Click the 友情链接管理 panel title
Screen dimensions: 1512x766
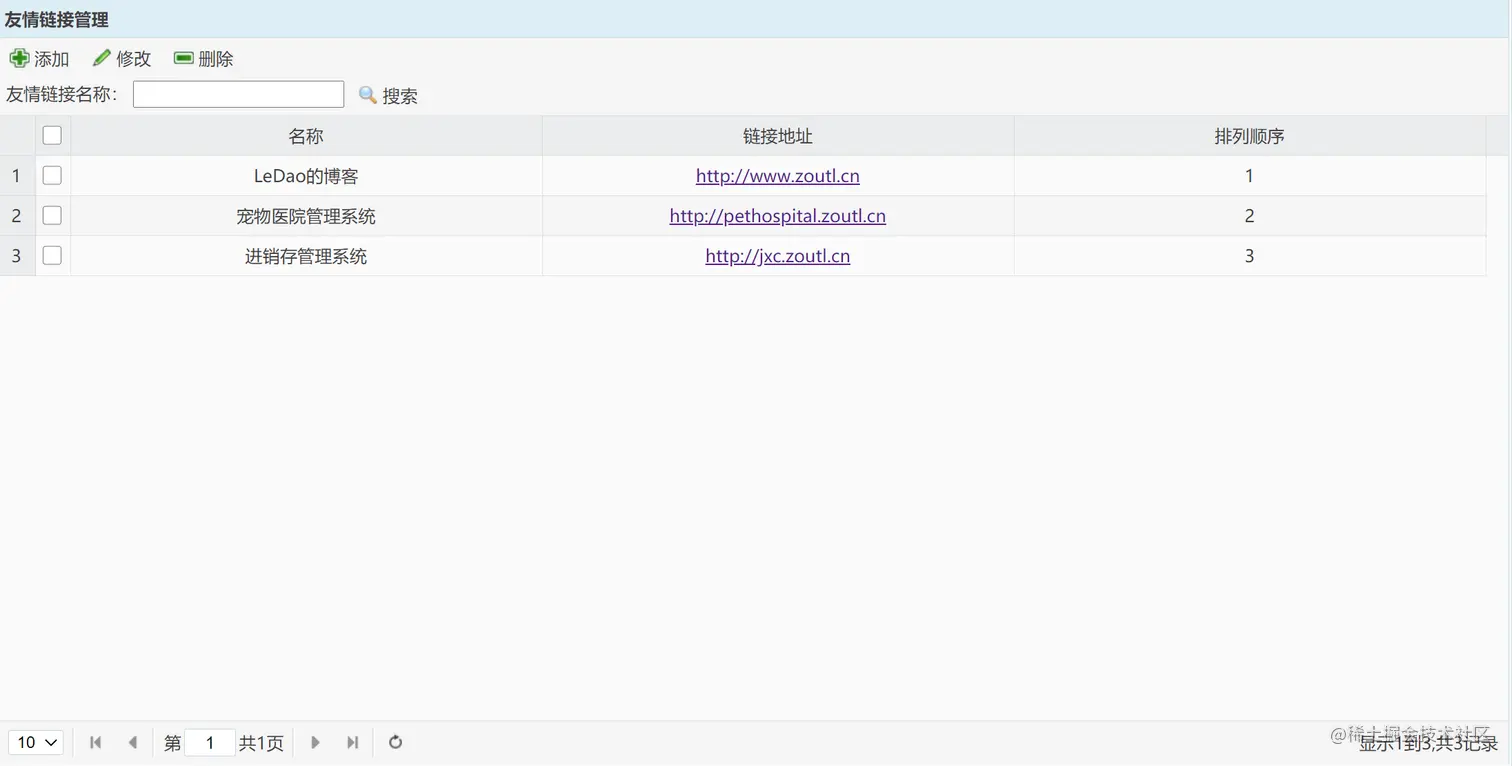[57, 19]
